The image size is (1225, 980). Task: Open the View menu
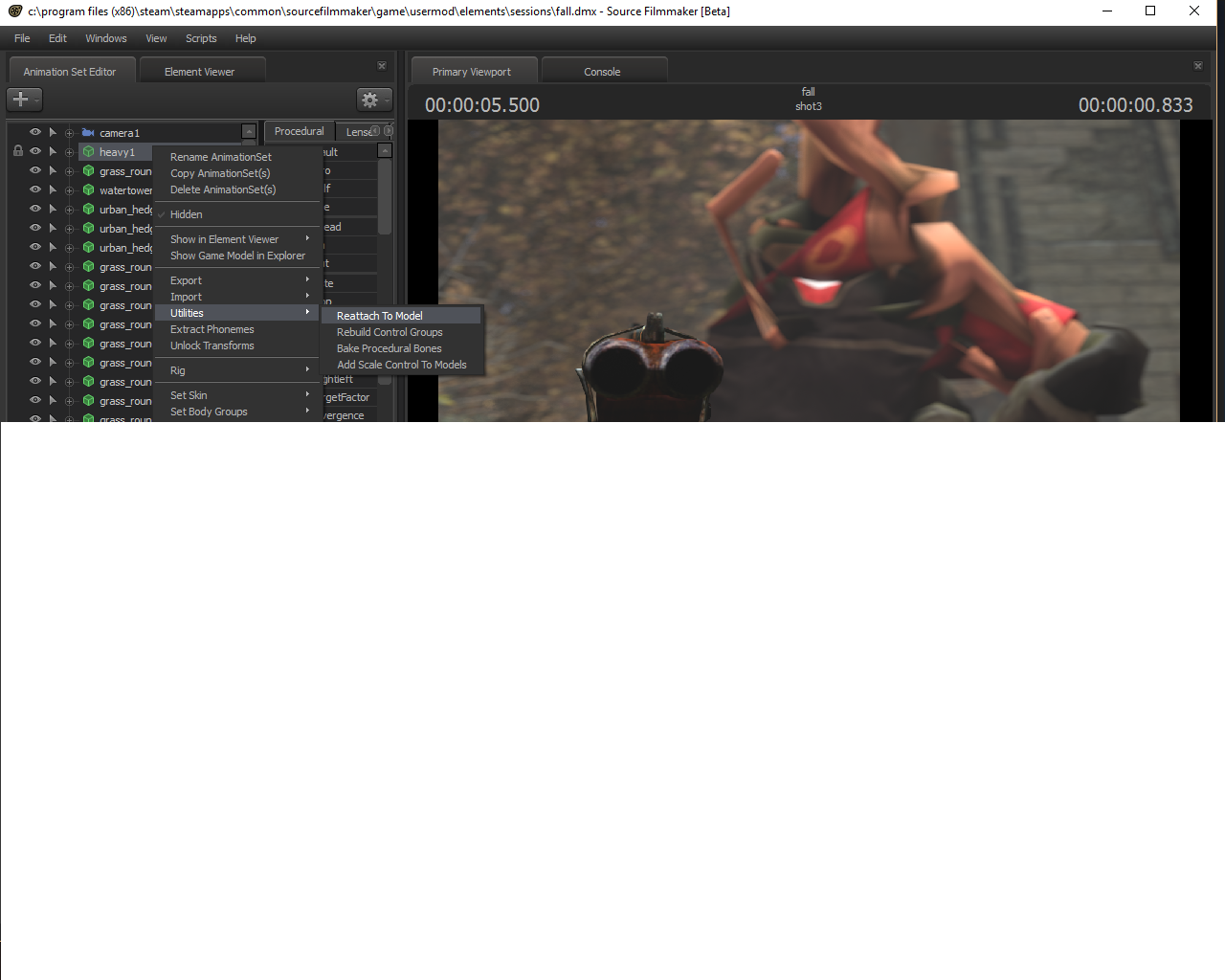click(156, 38)
